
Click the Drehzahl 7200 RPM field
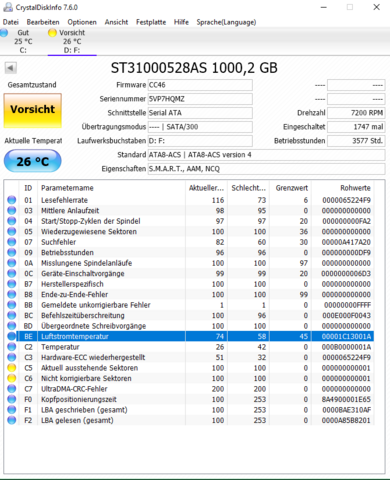[x=356, y=113]
